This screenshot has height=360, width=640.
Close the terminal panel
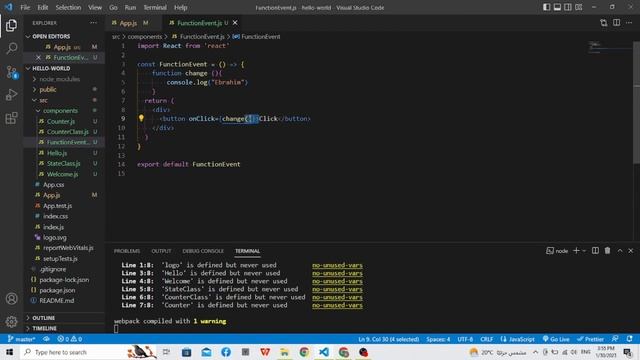click(x=631, y=251)
